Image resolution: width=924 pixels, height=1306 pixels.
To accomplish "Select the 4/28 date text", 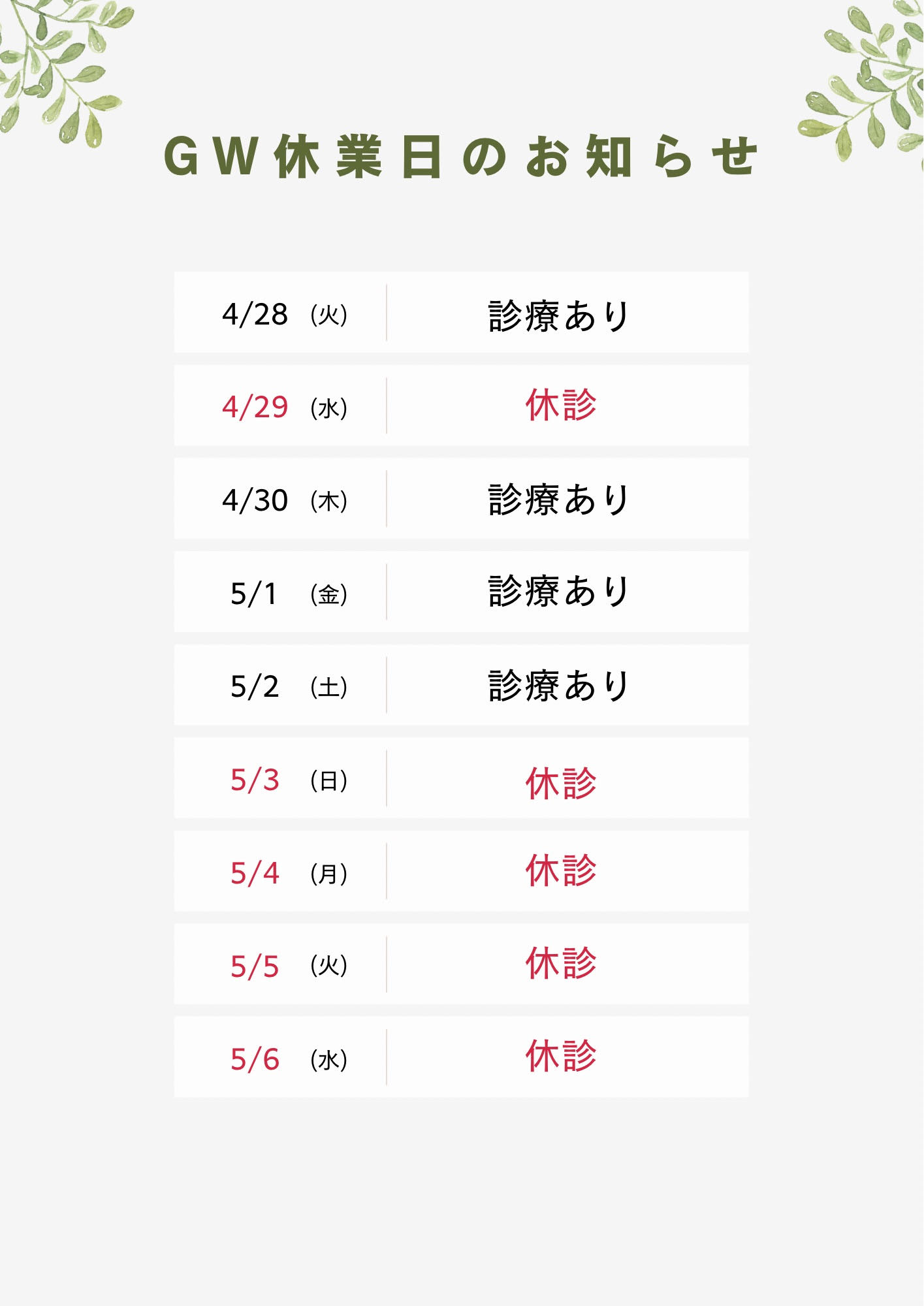I will pos(255,315).
